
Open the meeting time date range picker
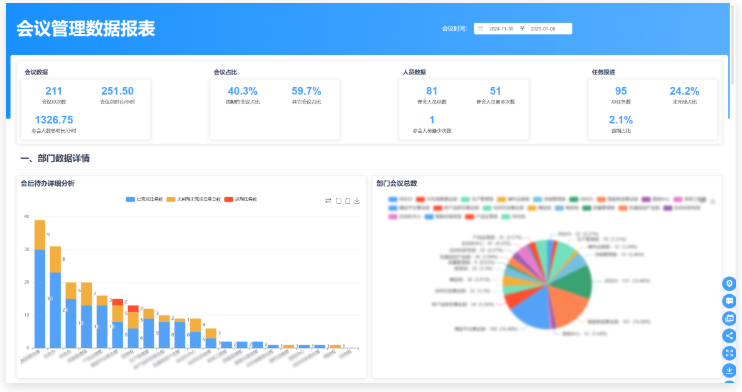point(523,29)
